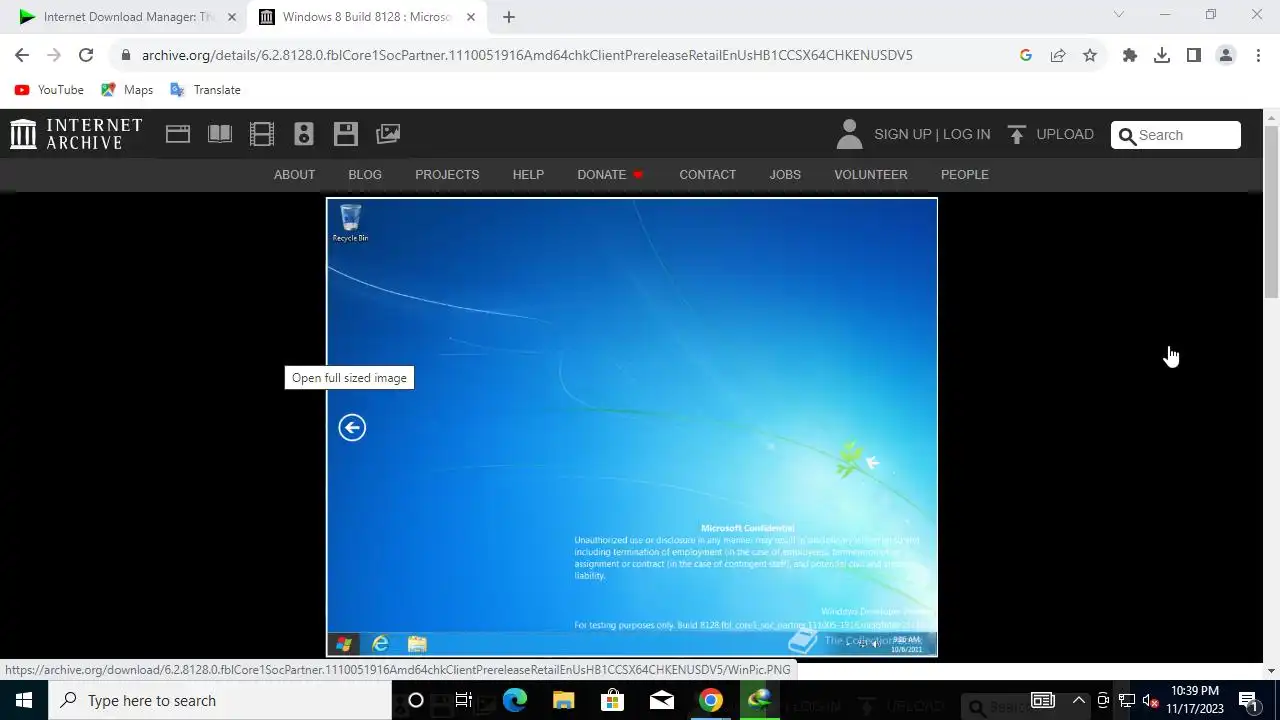Toggle Chrome side panel icon
This screenshot has height=720, width=1280.
[1194, 55]
